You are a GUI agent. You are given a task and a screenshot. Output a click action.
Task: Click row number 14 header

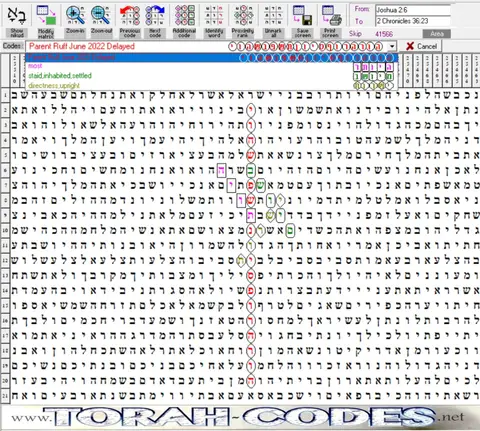point(5,290)
